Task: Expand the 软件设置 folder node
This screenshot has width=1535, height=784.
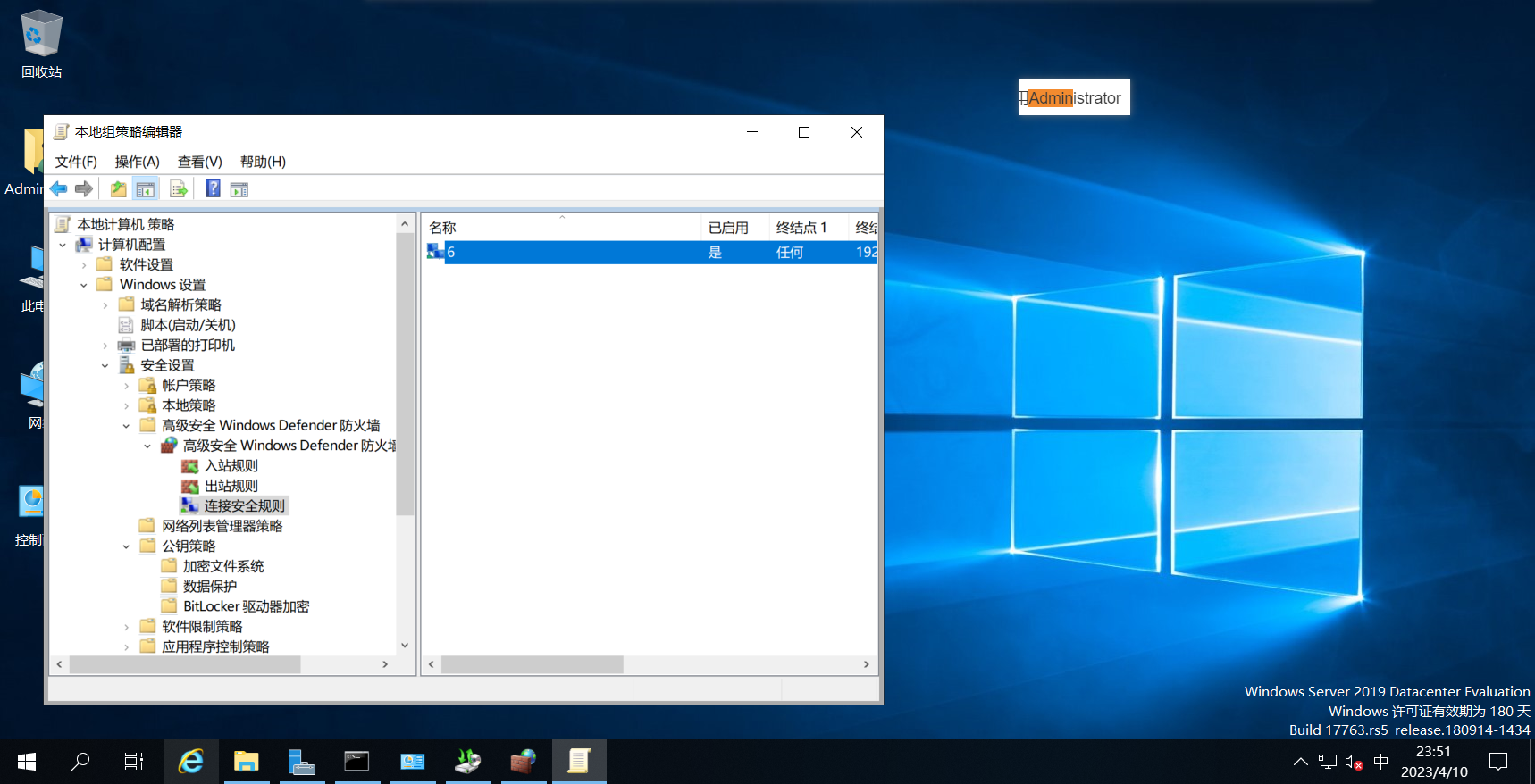Action: [x=84, y=265]
